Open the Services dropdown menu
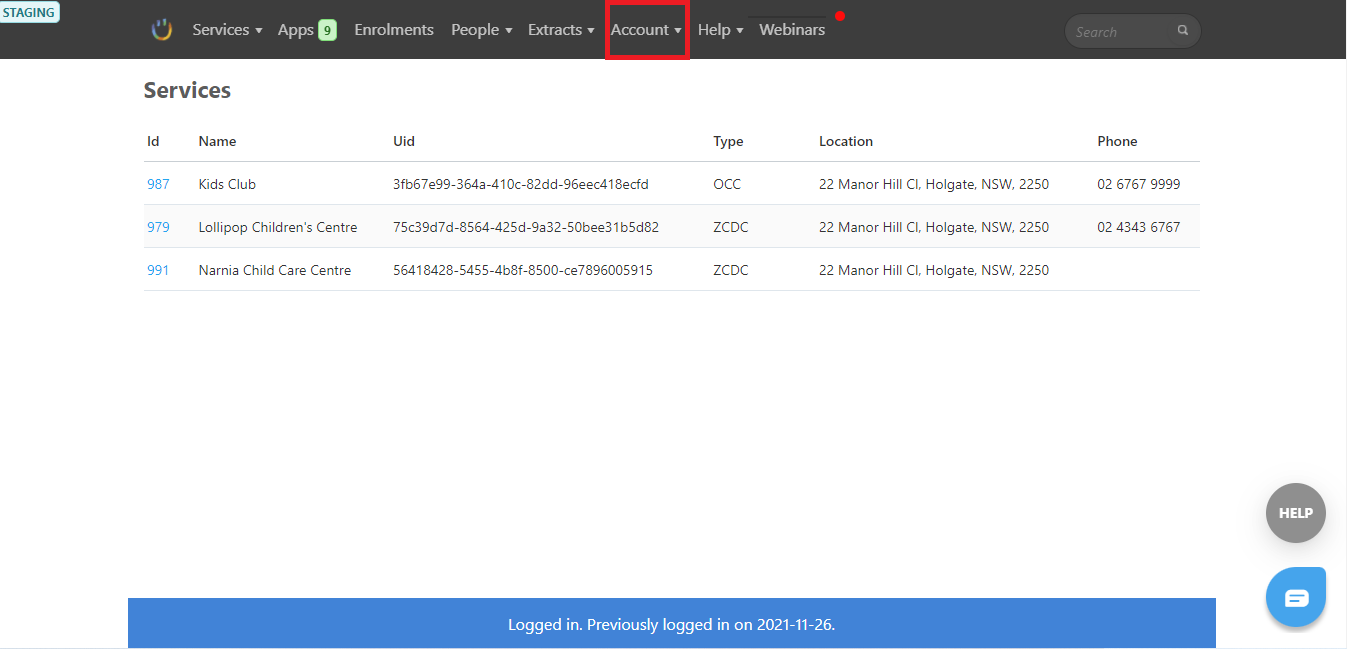Image resolution: width=1347 pixels, height=649 pixels. coord(227,30)
